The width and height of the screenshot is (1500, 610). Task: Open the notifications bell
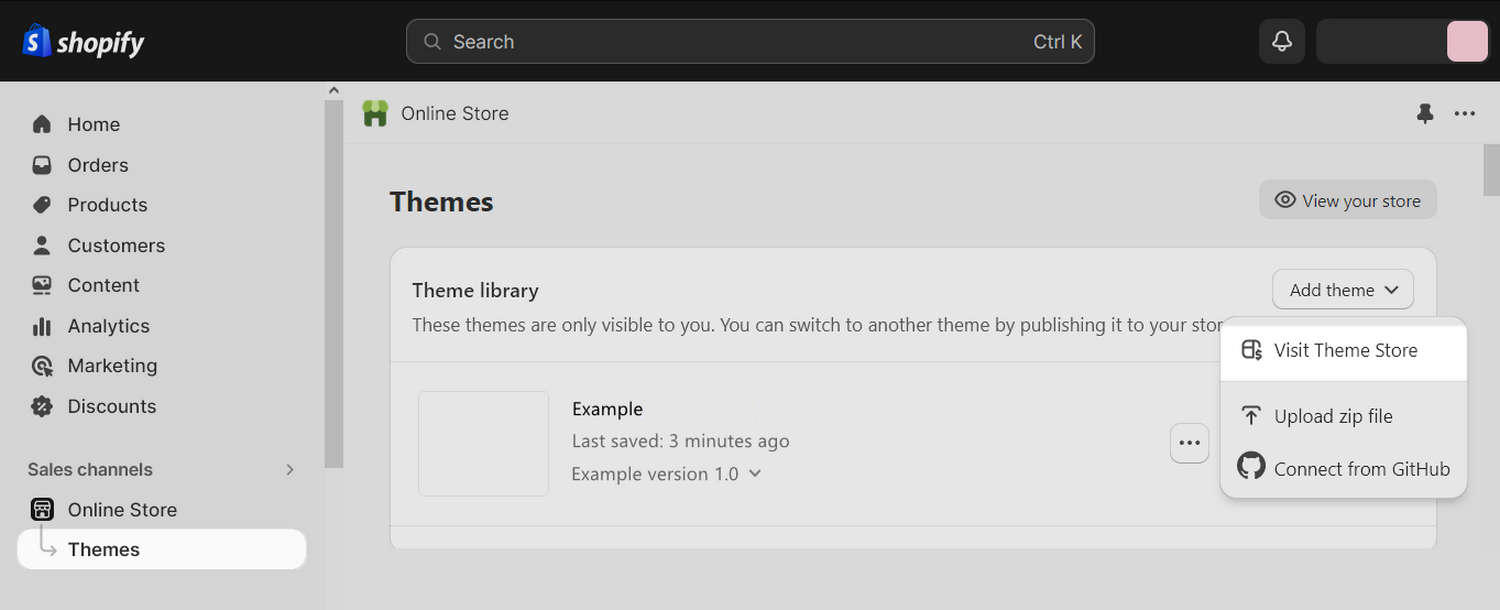pyautogui.click(x=1281, y=41)
